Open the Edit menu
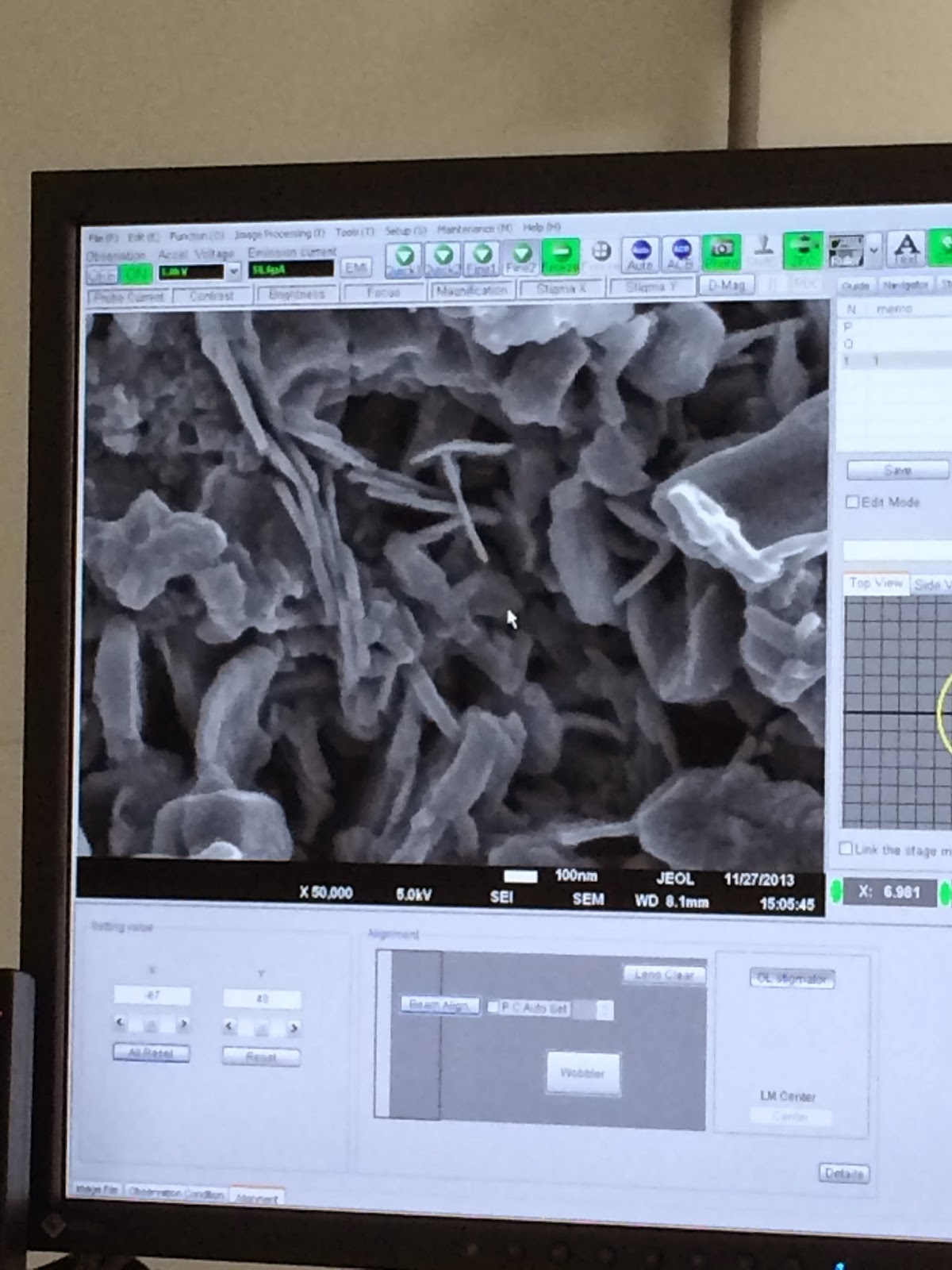Screen dimensions: 952x1270 click(x=144, y=237)
